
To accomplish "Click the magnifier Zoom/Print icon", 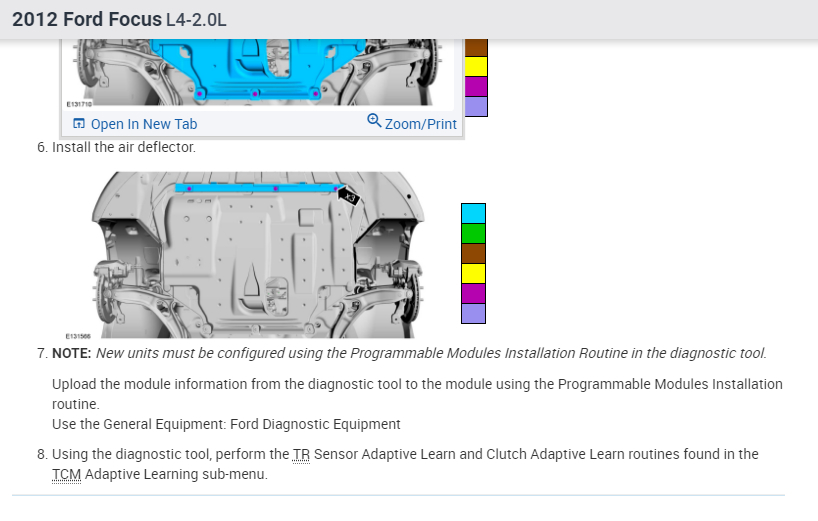I will (374, 121).
